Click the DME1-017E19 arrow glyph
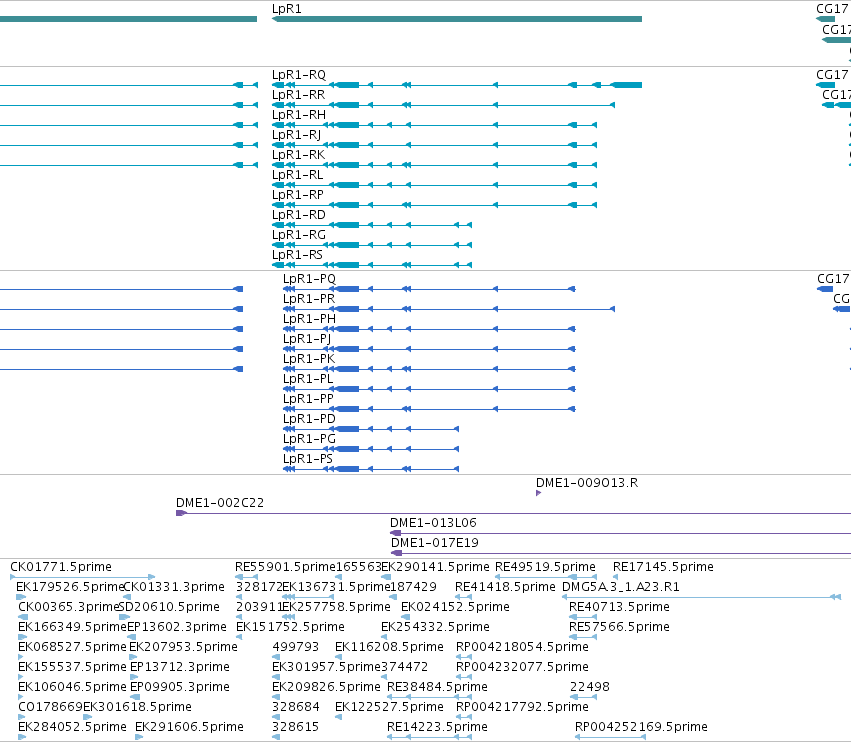Image resolution: width=851 pixels, height=742 pixels. pos(397,553)
